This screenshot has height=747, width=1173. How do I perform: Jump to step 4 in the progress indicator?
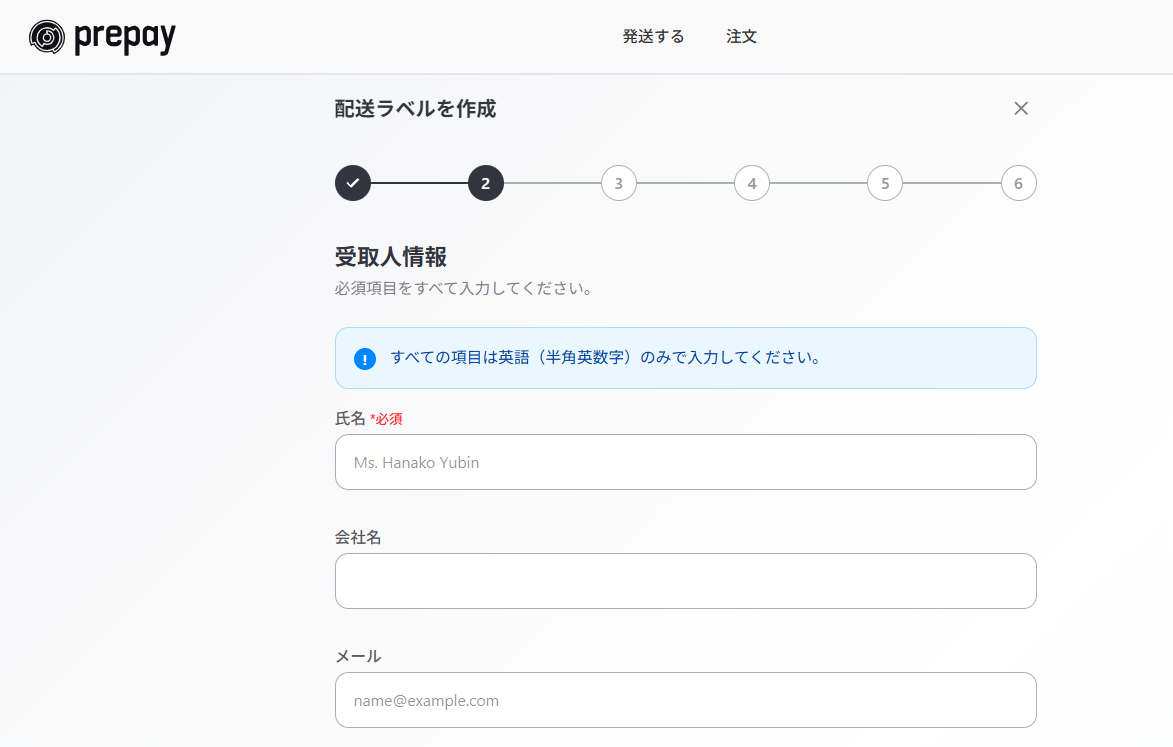click(752, 183)
